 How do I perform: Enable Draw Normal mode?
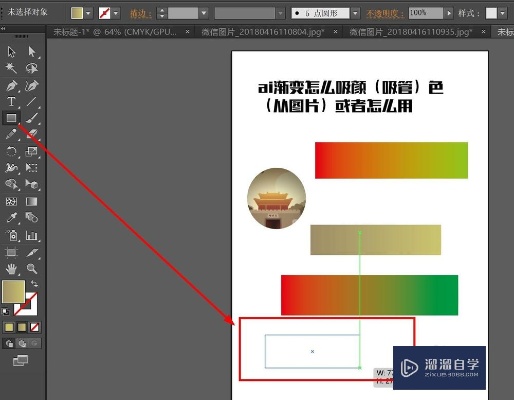coord(9,343)
